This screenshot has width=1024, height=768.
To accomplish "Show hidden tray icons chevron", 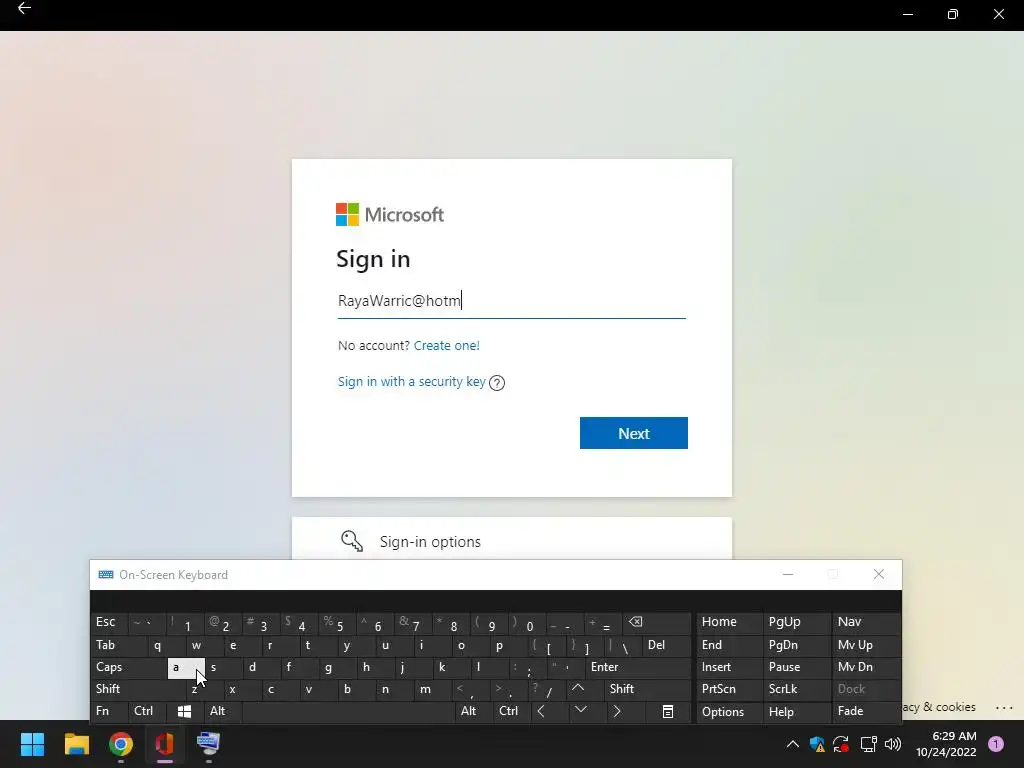I will tap(792, 744).
